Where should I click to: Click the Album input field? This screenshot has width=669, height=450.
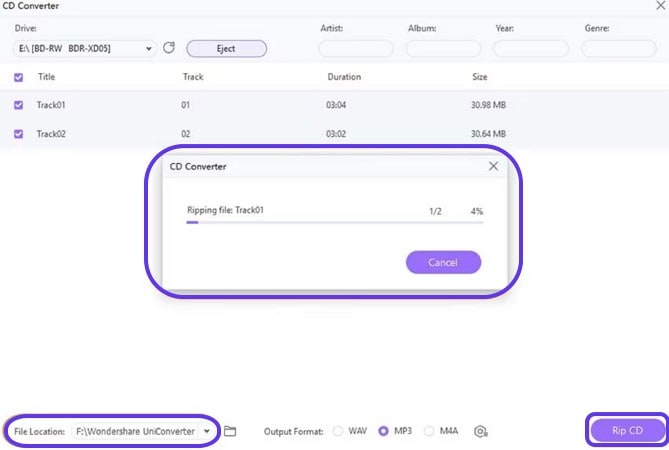click(443, 49)
